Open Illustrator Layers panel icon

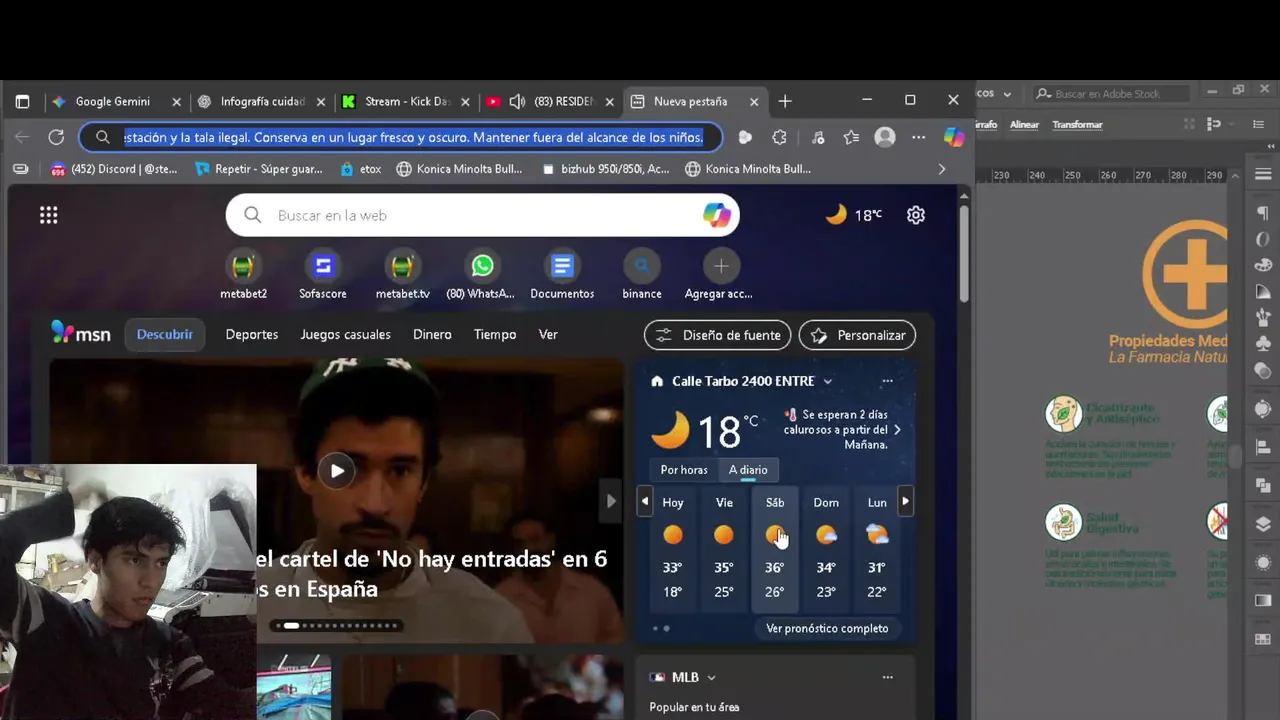point(1263,524)
